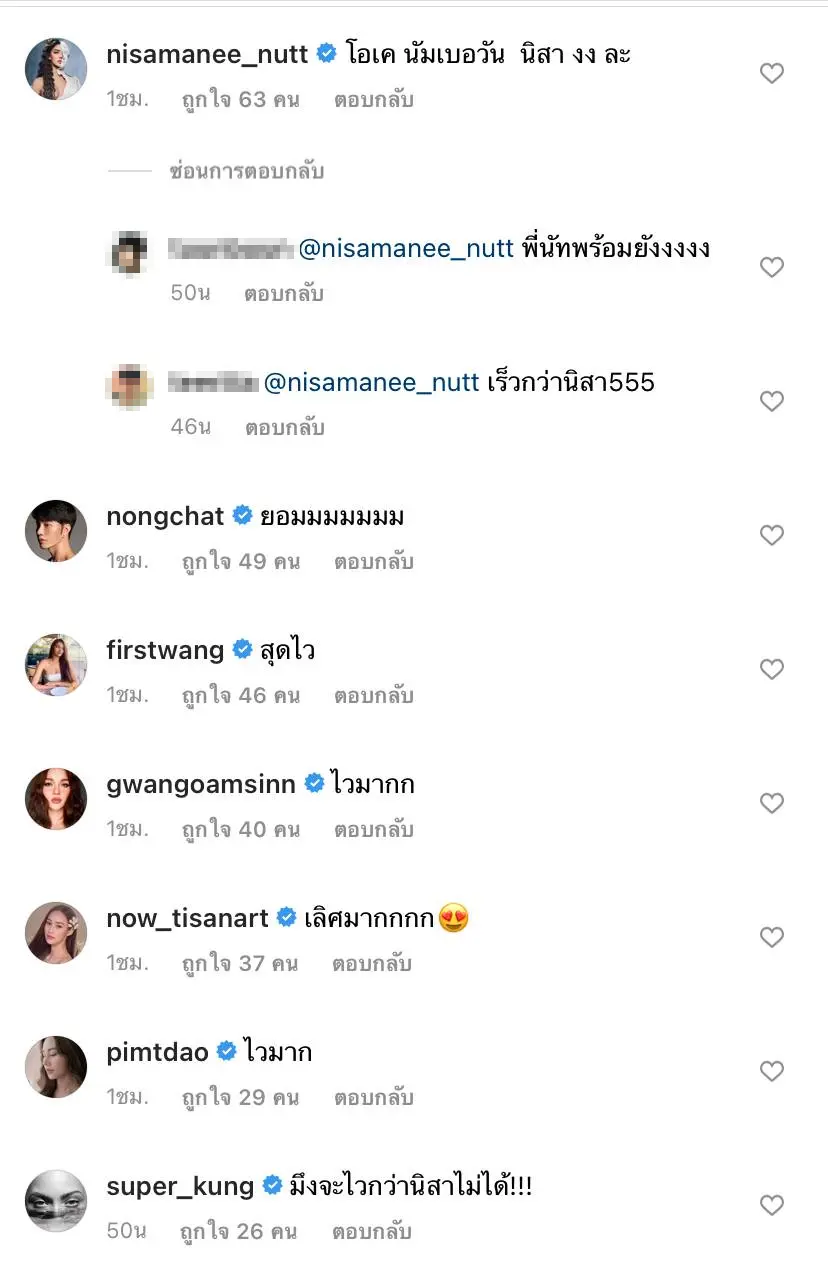Screen dimensions: 828x1273
Task: Like the second blurred reply under nisamanee_nutt
Action: 771,401
